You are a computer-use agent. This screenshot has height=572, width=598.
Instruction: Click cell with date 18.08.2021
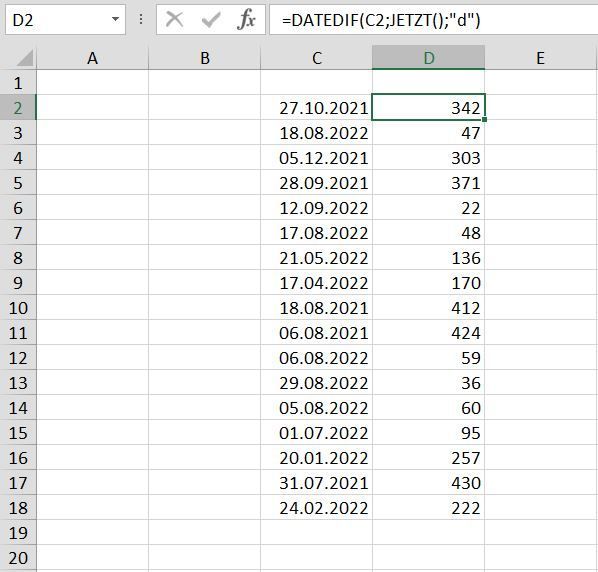317,308
